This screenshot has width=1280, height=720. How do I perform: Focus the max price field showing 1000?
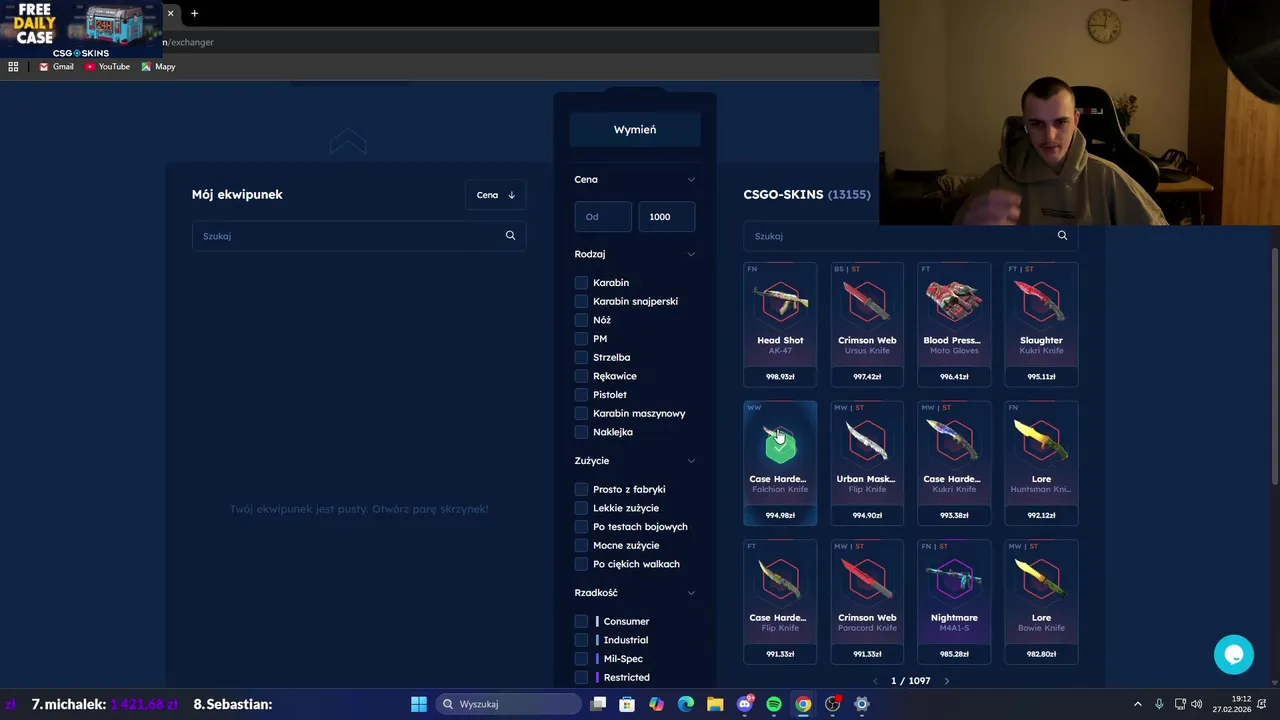tap(666, 217)
